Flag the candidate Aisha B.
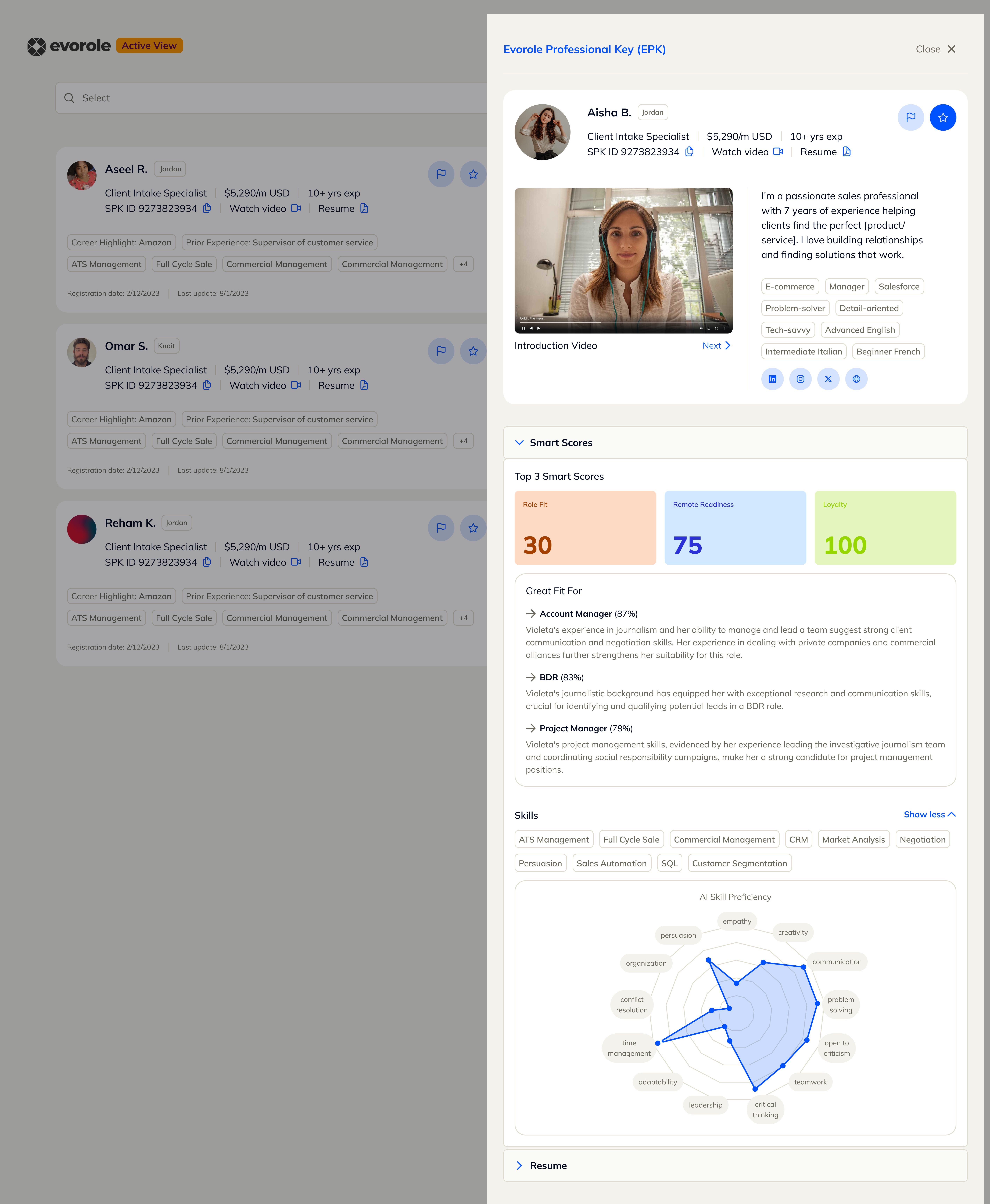The image size is (990, 1204). click(911, 117)
